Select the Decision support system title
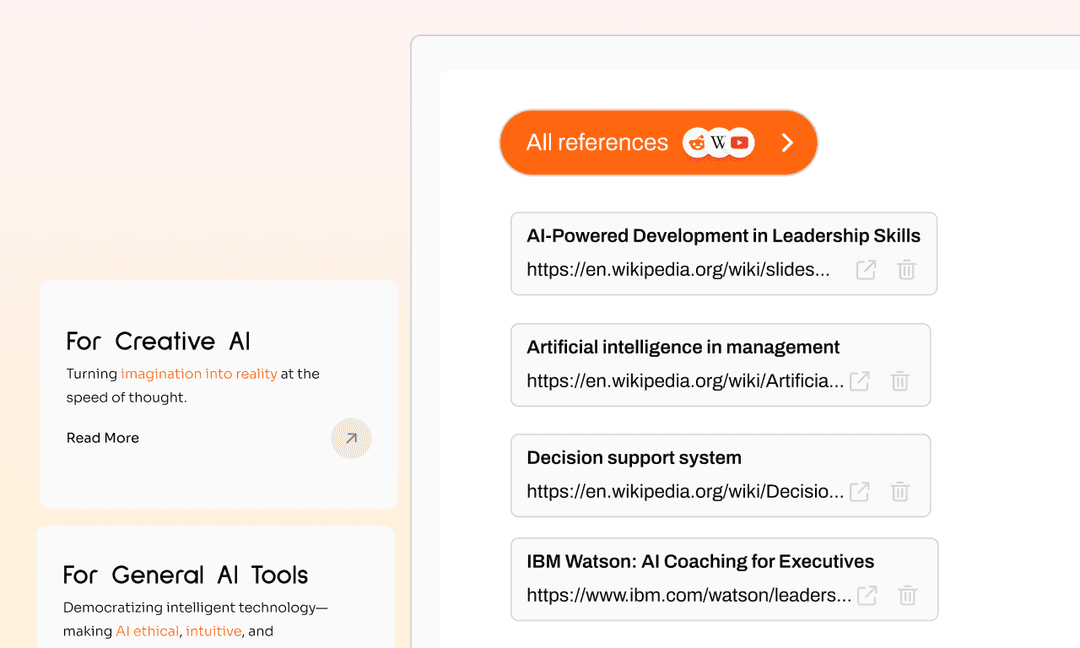 (x=634, y=458)
